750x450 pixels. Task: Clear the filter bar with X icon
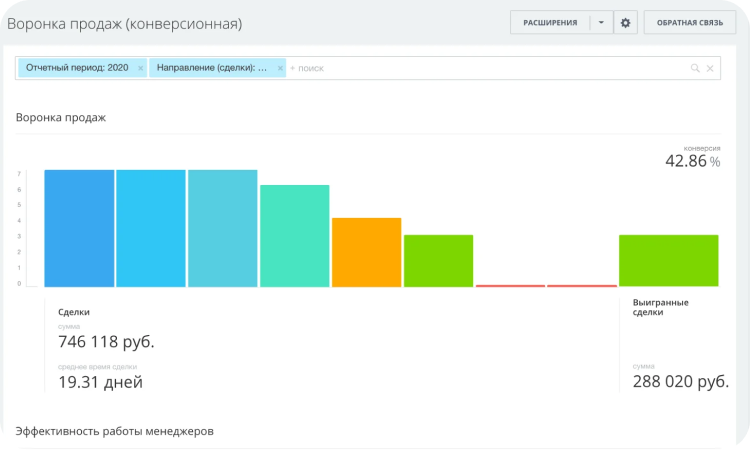click(710, 68)
